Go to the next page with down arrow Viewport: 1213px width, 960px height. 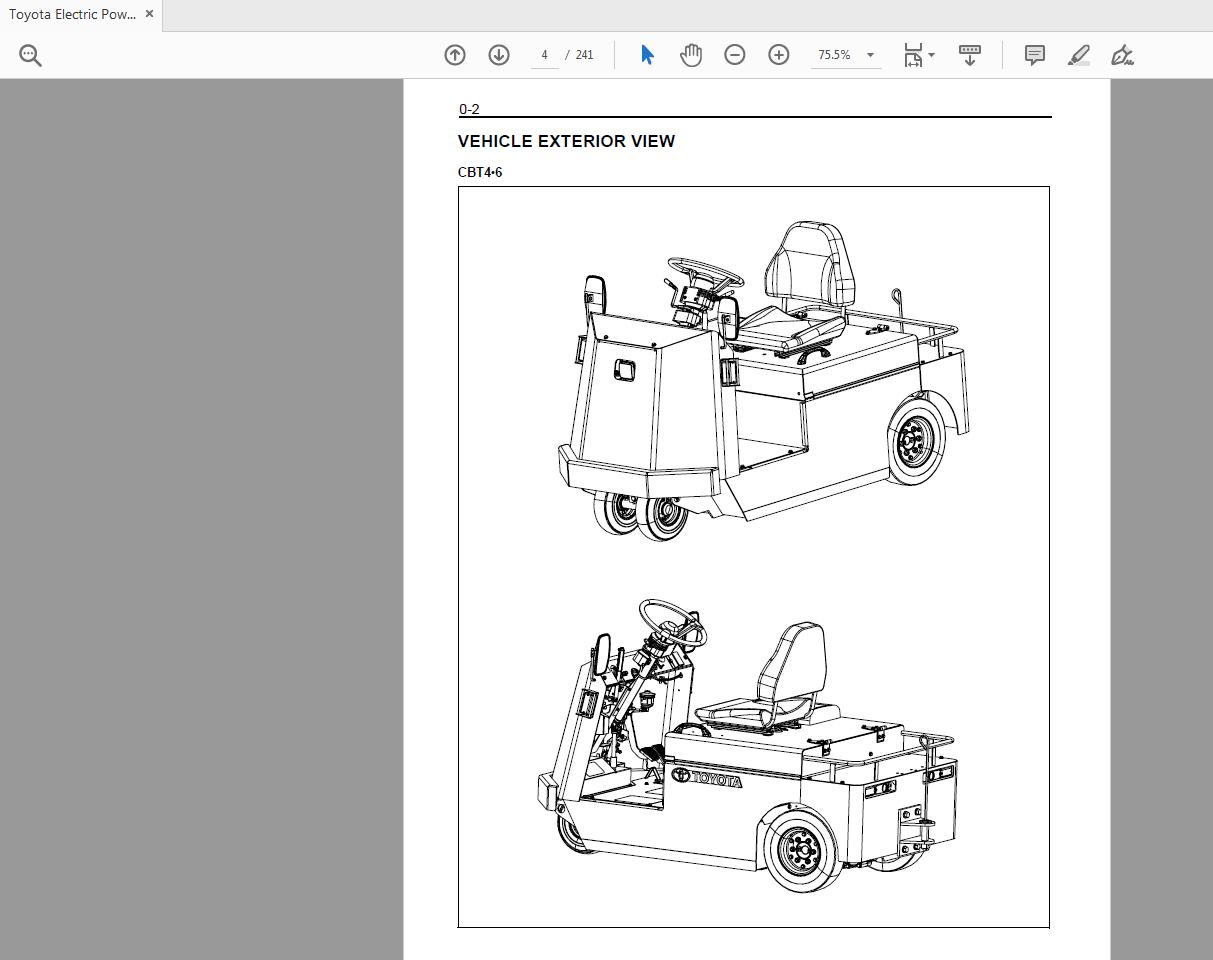[498, 55]
